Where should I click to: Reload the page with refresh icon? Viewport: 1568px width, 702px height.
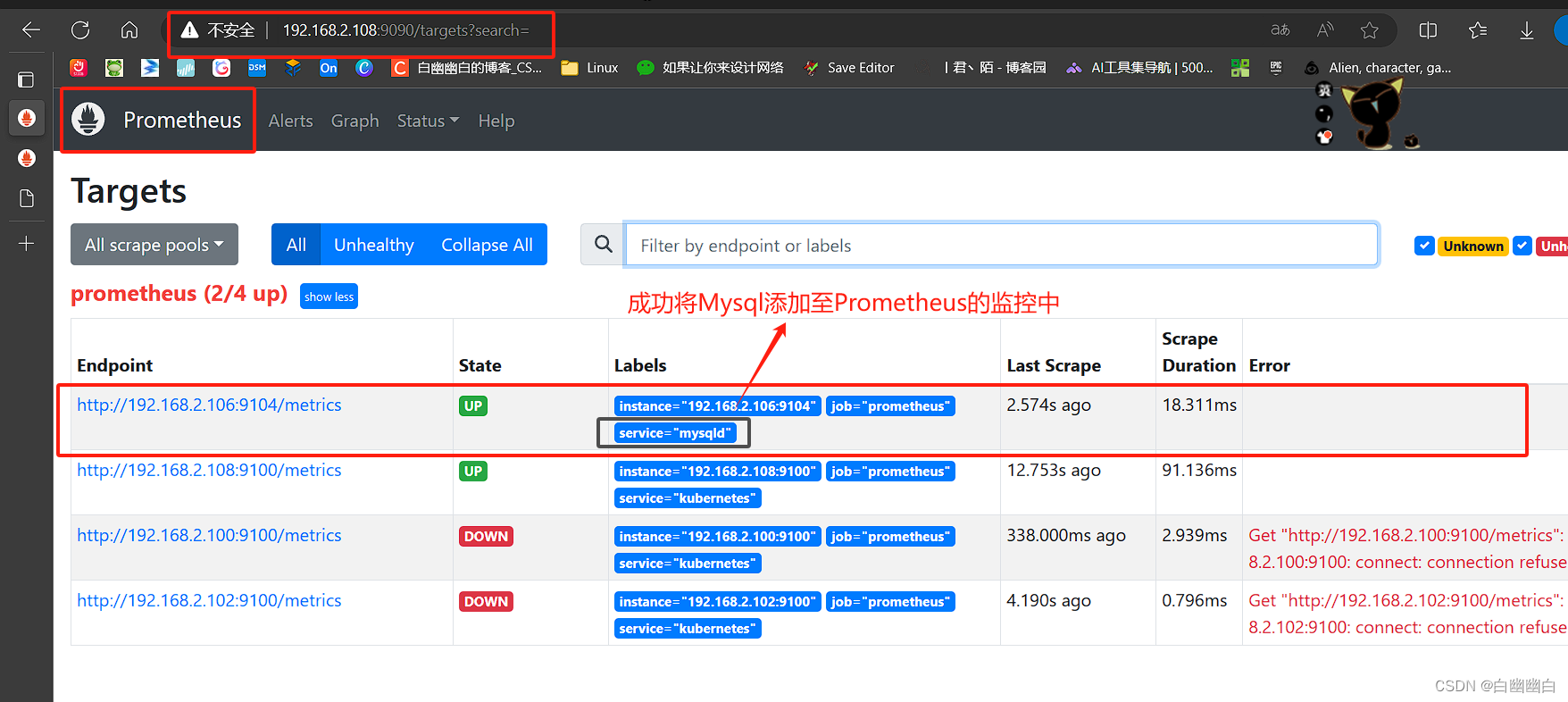point(80,30)
